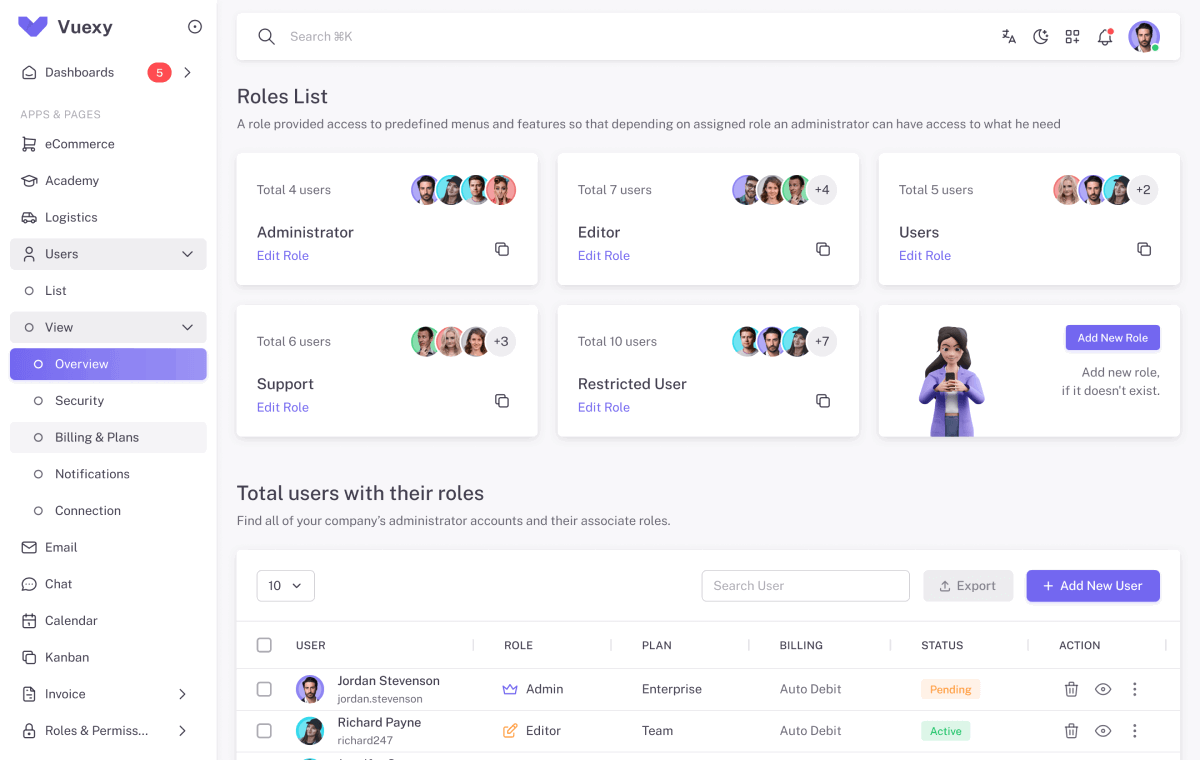Open notifications via the bell icon

click(x=1105, y=36)
